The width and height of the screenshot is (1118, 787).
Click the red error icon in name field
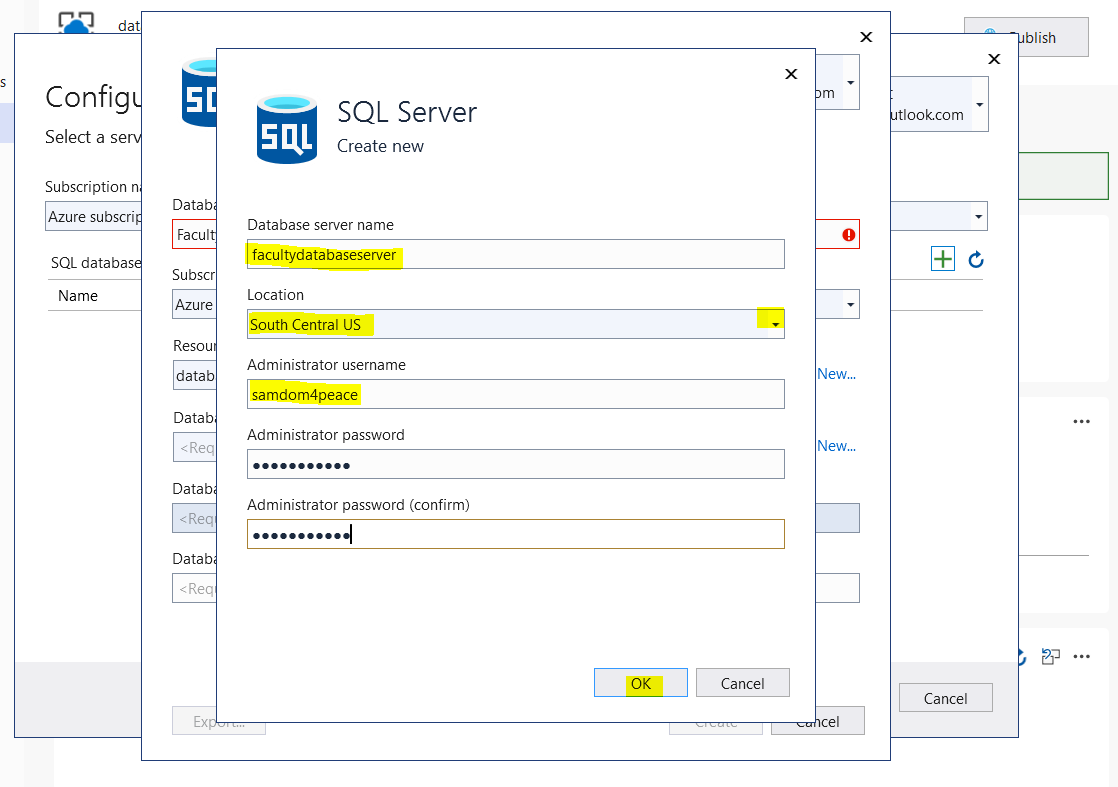[x=848, y=235]
